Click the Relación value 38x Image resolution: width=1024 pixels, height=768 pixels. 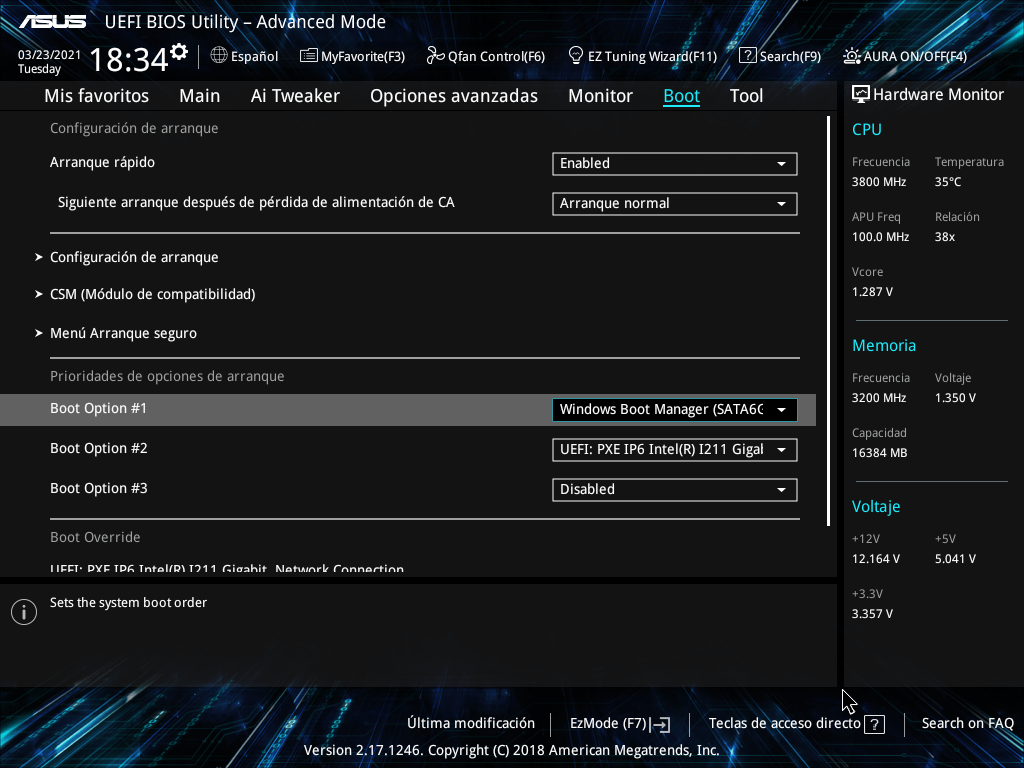(945, 237)
